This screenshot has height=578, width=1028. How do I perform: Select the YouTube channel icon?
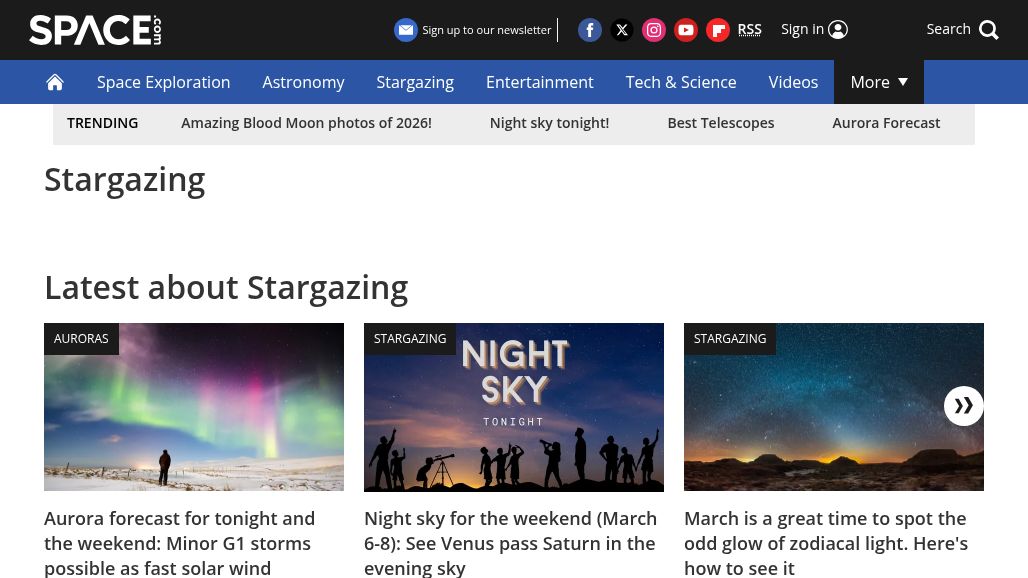click(x=686, y=30)
